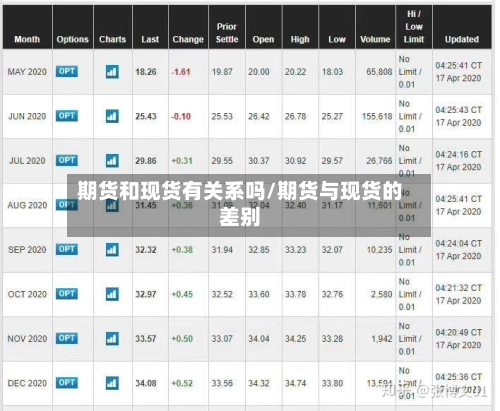Click the OPT button for NOV 2020

67,338
